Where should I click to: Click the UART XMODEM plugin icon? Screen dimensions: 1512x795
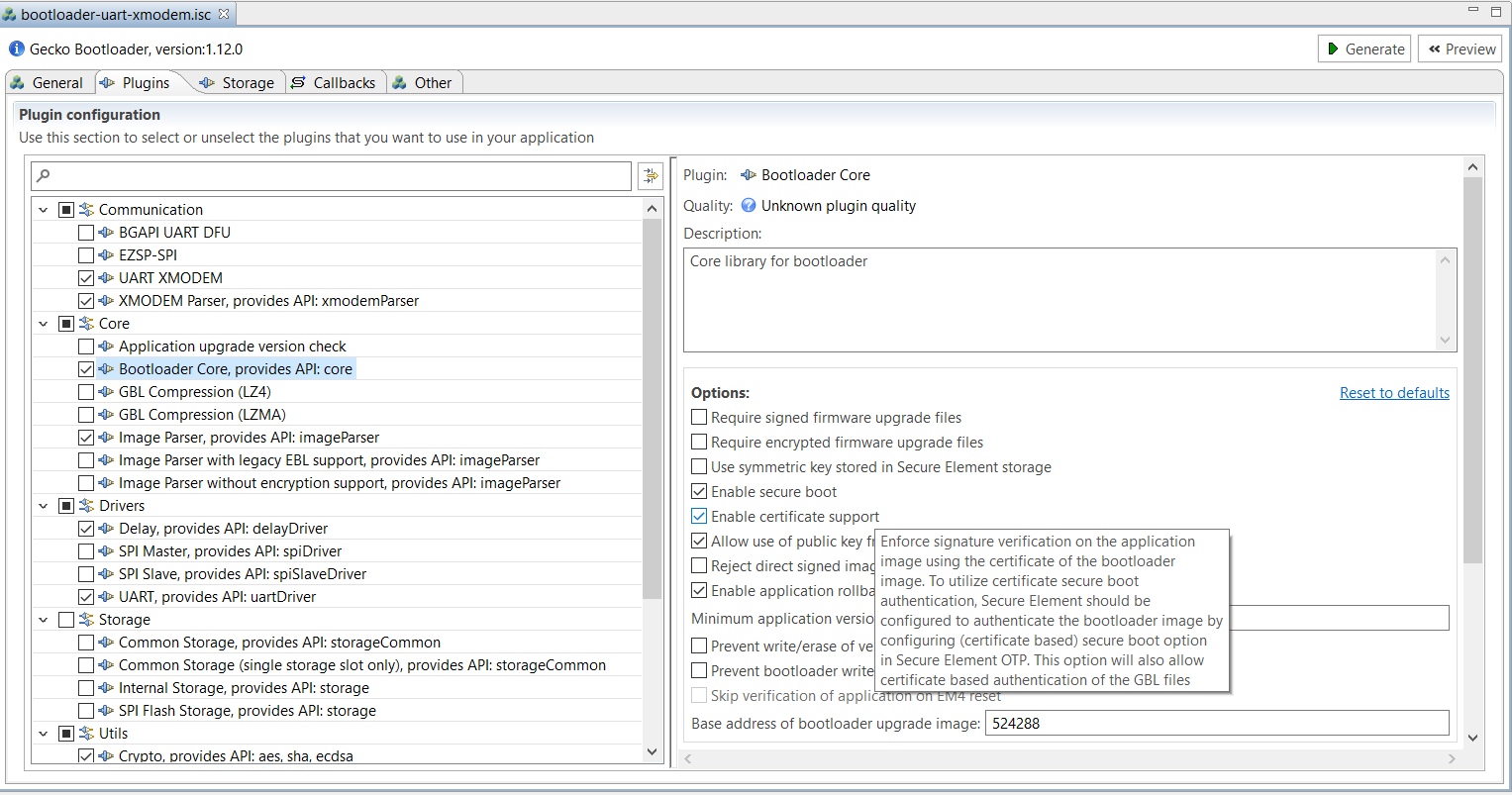click(x=107, y=278)
